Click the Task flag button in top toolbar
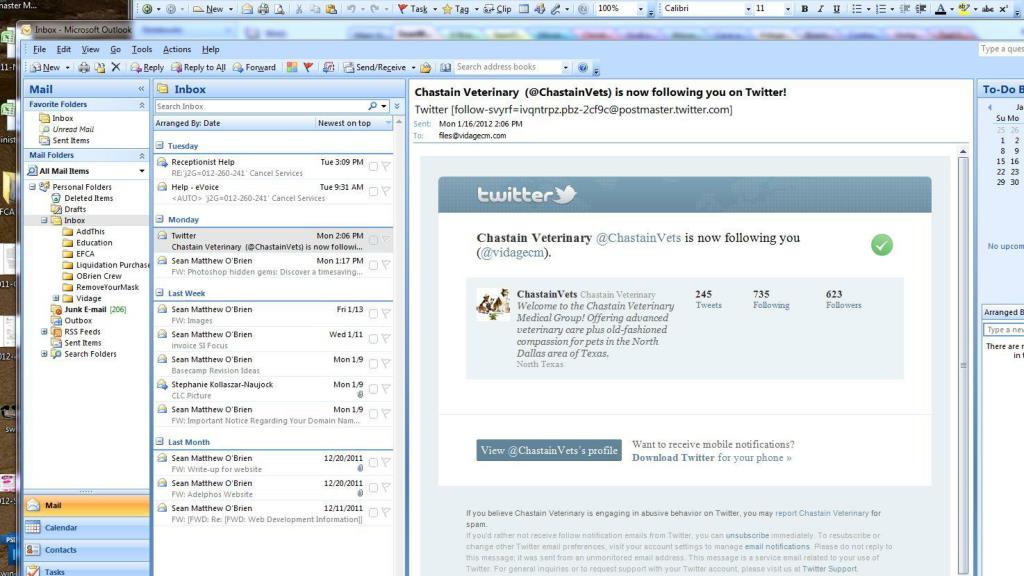1024x576 pixels. tap(412, 8)
